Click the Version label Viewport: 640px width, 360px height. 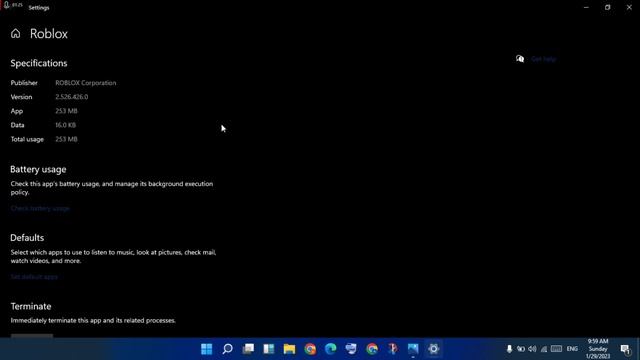pos(21,97)
